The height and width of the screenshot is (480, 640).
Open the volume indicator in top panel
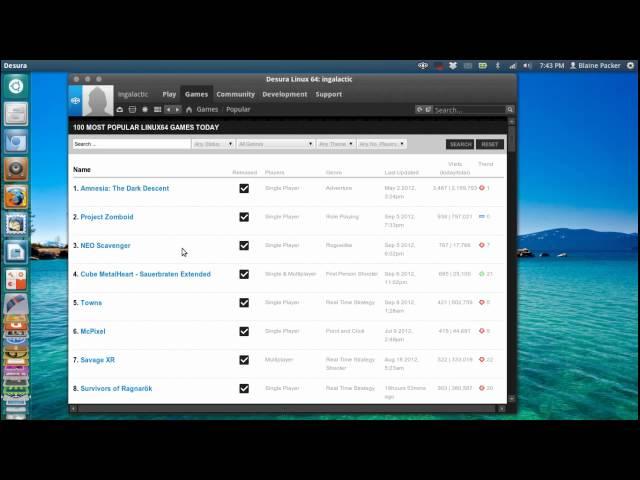pyautogui.click(x=527, y=65)
